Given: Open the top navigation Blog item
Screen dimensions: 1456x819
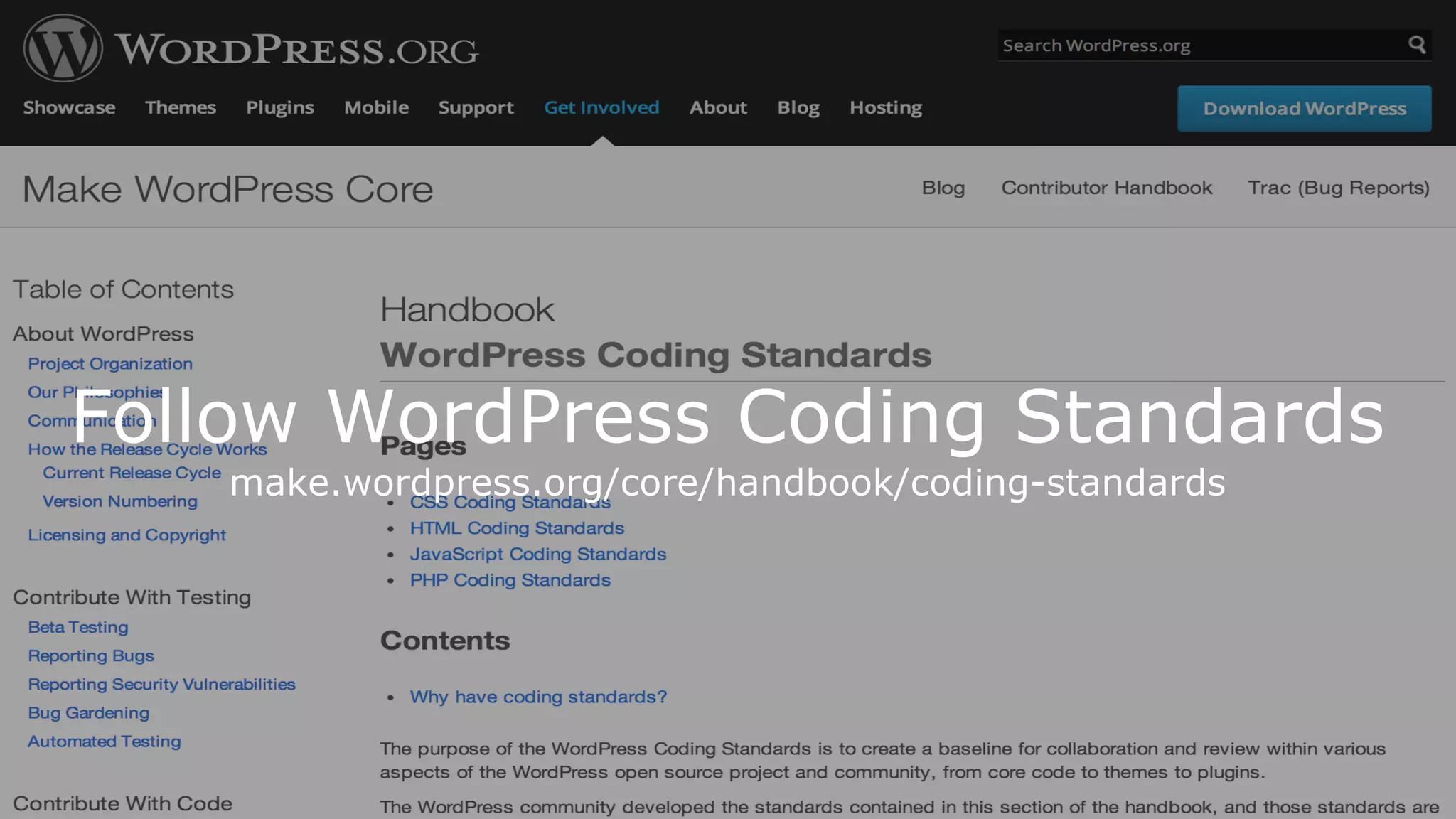Looking at the screenshot, I should coord(798,107).
